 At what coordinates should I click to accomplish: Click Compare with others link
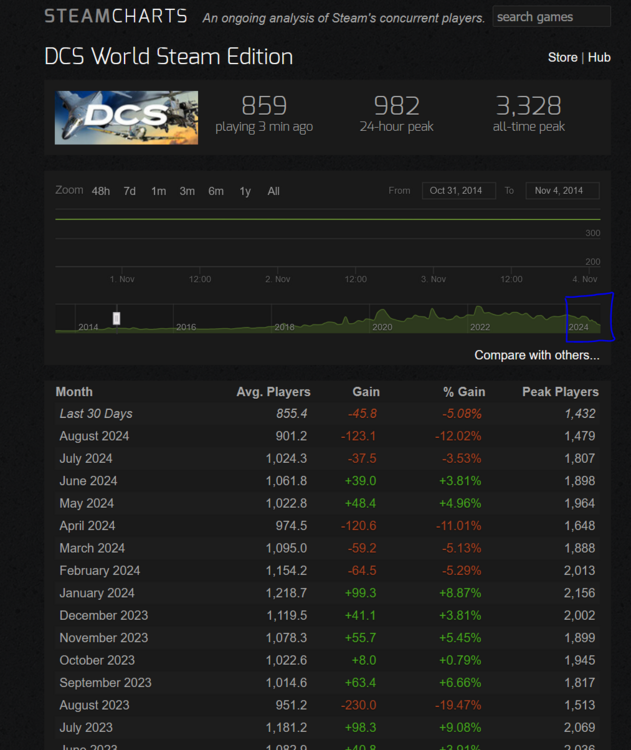(537, 355)
